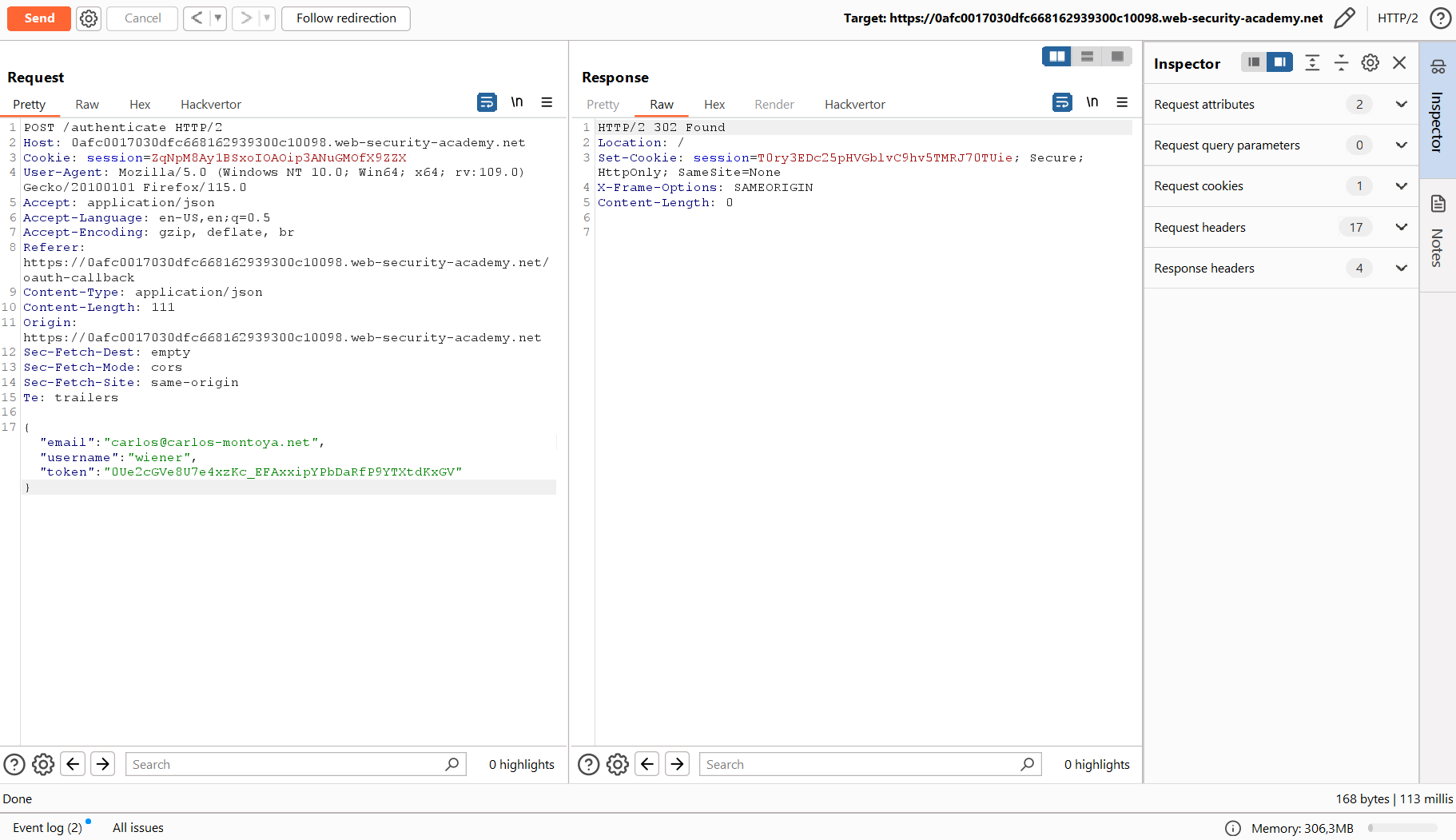Viewport: 1456px width, 840px height.
Task: Go to next Response search match
Action: coord(678,765)
